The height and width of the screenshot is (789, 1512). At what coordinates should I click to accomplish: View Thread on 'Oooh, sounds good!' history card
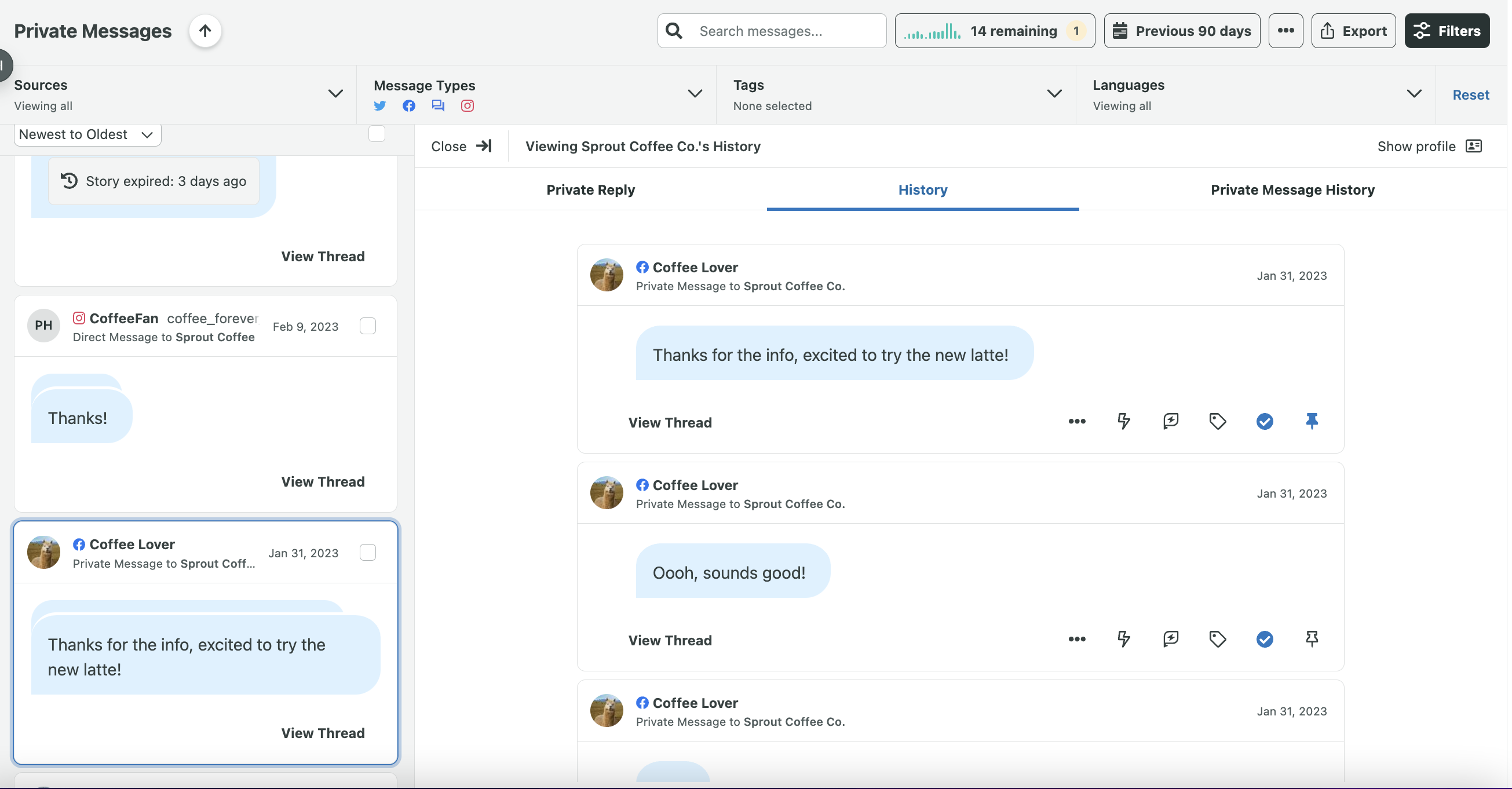click(x=670, y=640)
